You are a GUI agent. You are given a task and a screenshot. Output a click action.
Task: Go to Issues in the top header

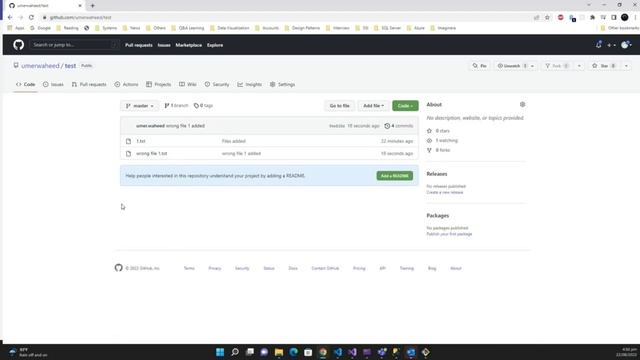[x=164, y=45]
